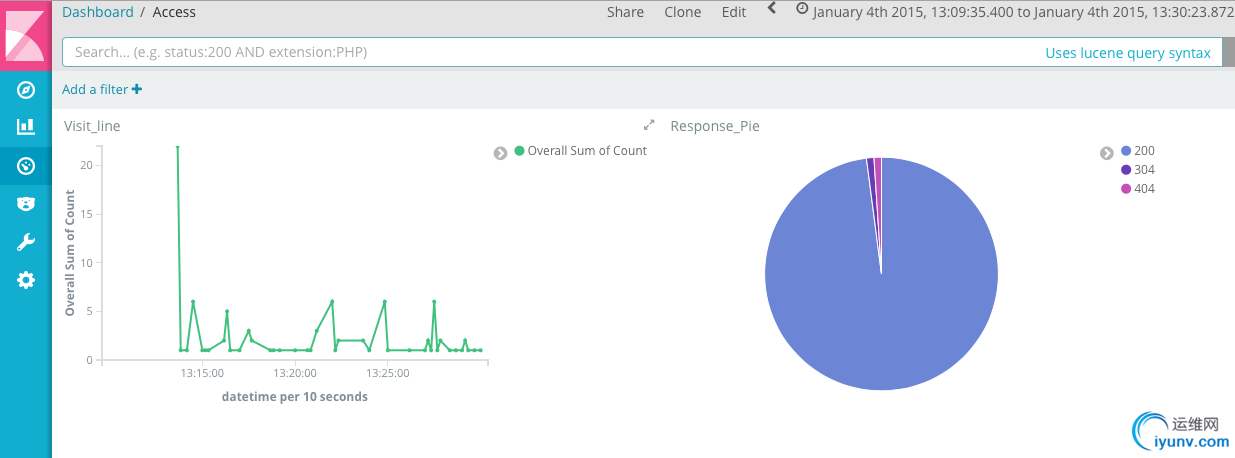Viewport: 1235px width, 458px height.
Task: Click the clock icon in time picker
Action: [802, 8]
